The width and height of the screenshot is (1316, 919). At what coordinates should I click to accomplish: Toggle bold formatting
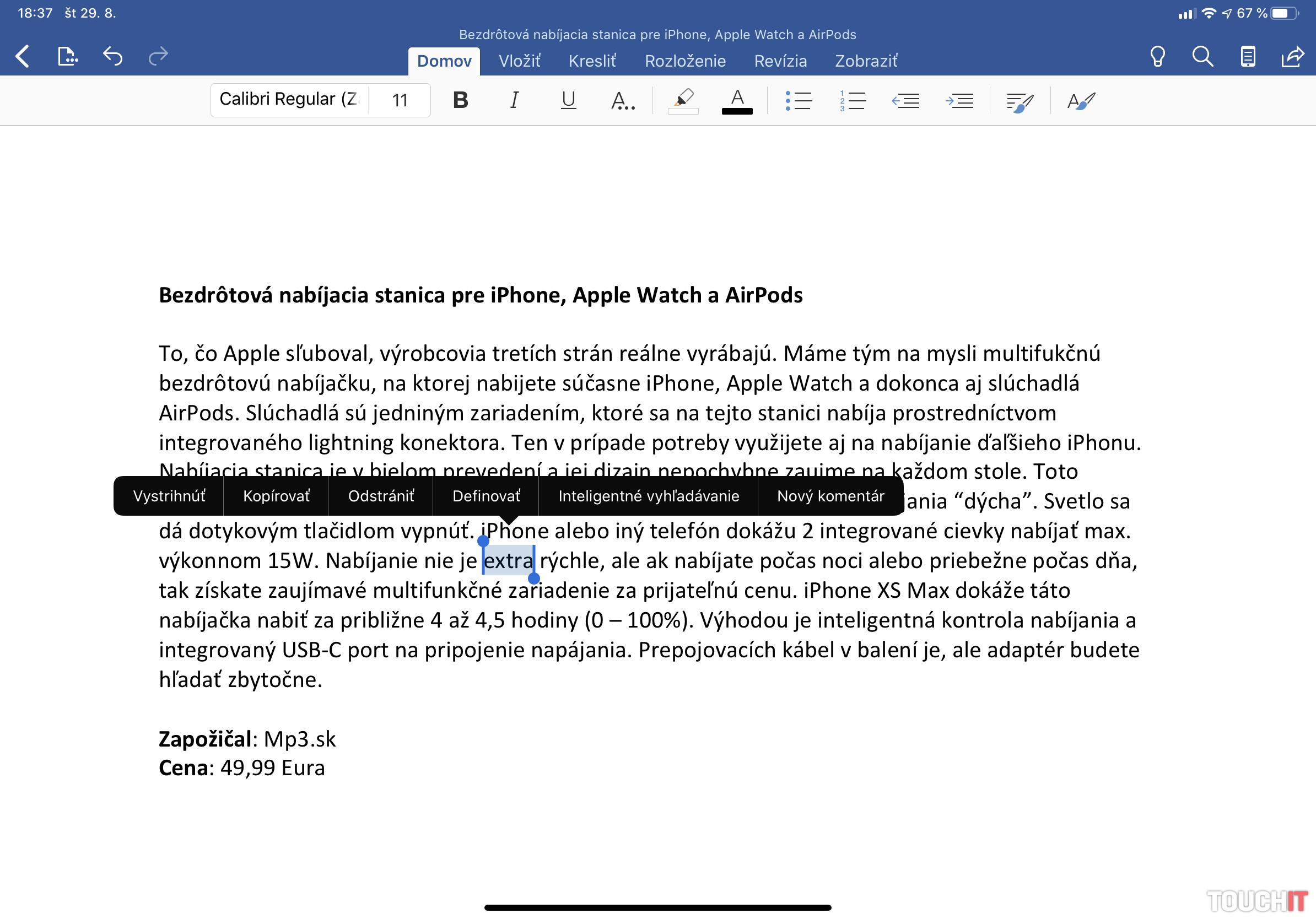tap(460, 101)
